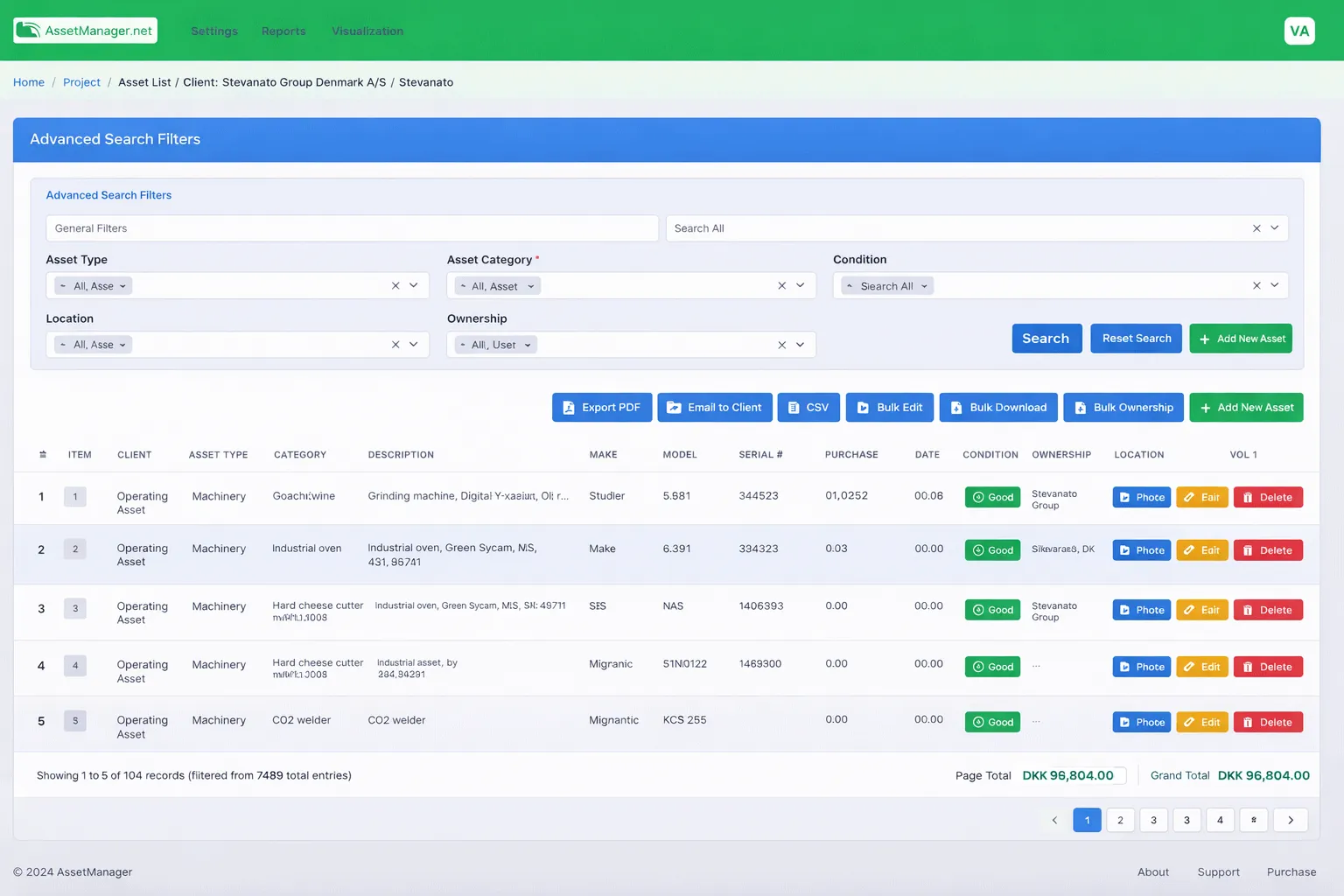Open the VA user avatar menu

pos(1299,31)
